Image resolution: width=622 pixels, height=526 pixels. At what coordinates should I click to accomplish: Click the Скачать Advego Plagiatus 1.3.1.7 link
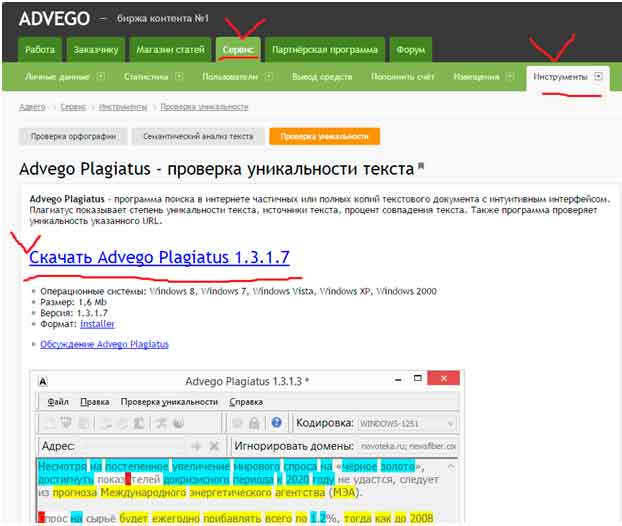point(159,257)
